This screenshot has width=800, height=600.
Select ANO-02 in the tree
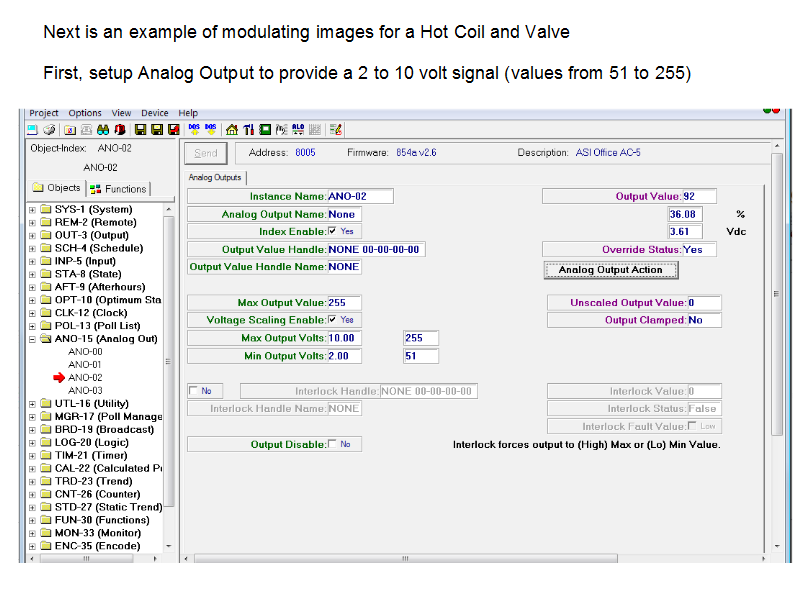[x=85, y=378]
